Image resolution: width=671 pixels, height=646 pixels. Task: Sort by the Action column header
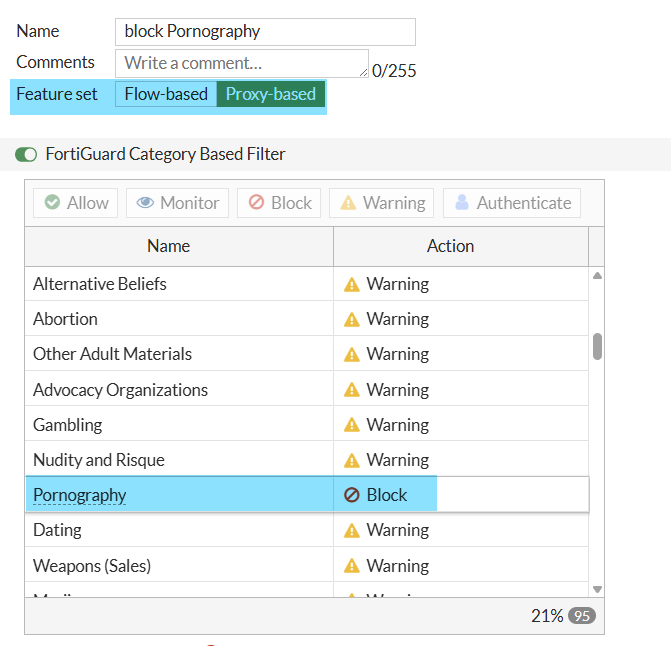click(450, 246)
